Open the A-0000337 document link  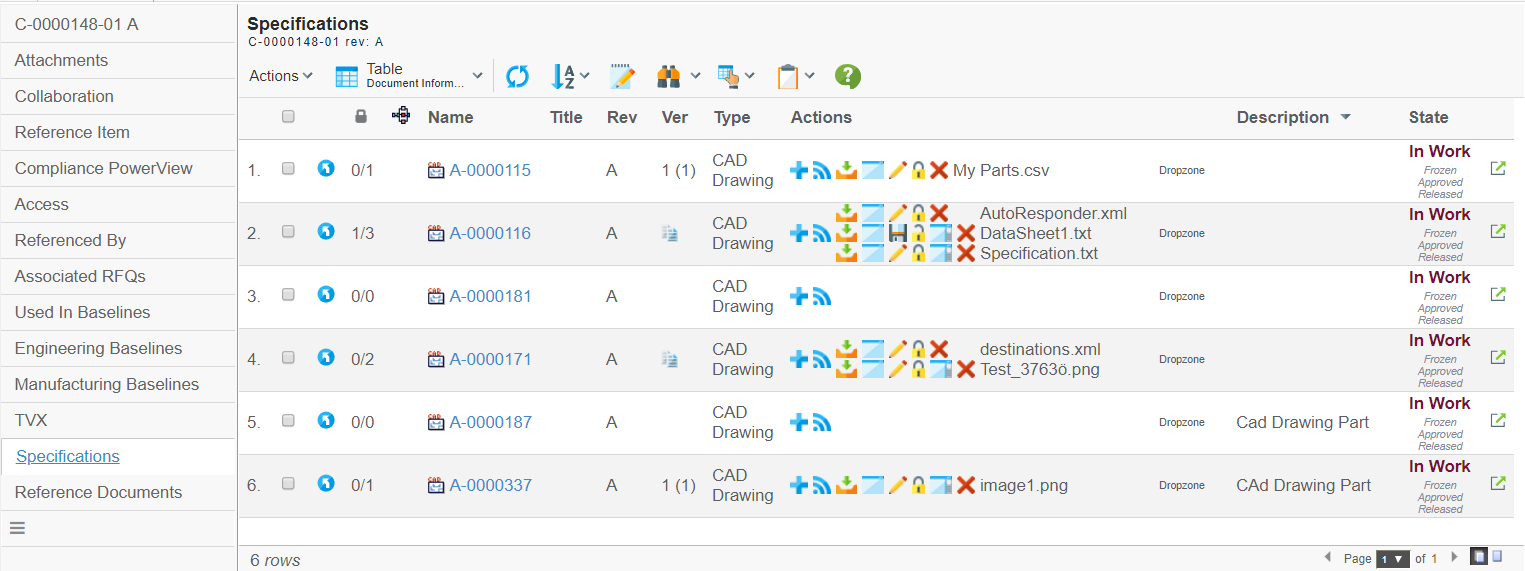[490, 486]
